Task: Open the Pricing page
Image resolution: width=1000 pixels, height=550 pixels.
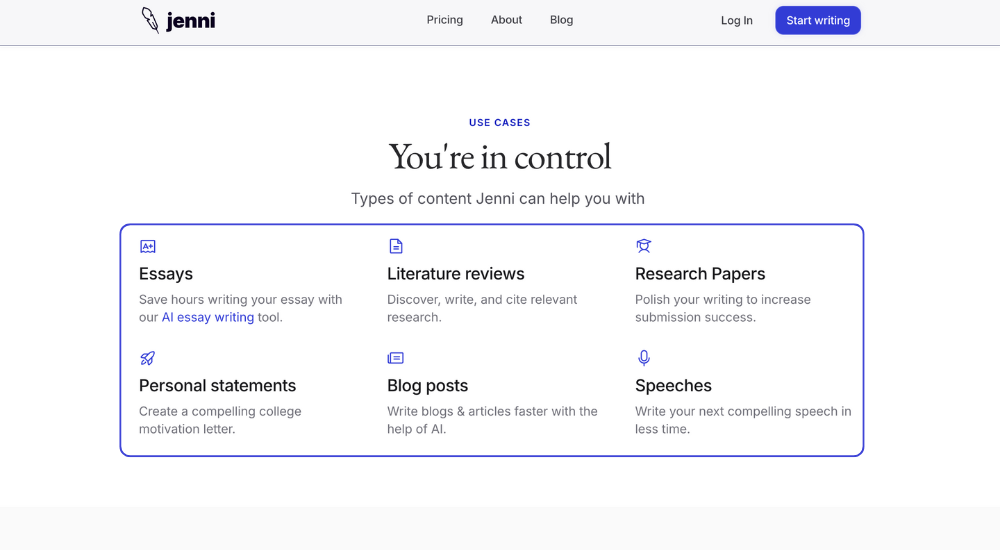Action: [445, 20]
